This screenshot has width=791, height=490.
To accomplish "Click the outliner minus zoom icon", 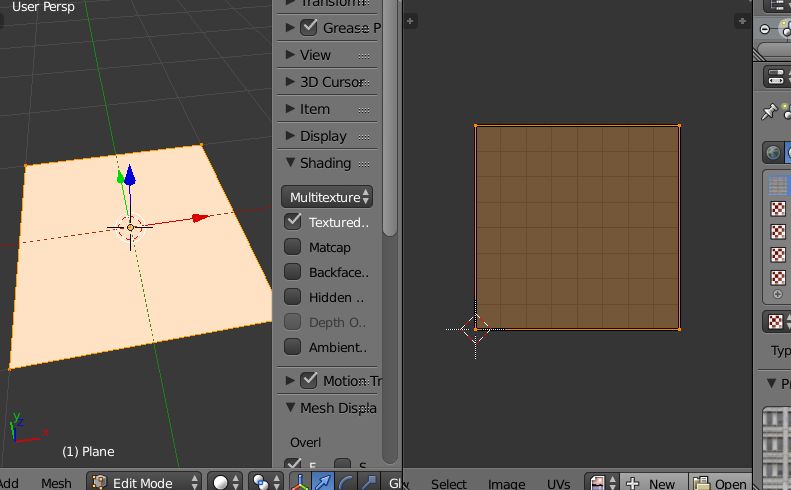I will click(765, 29).
